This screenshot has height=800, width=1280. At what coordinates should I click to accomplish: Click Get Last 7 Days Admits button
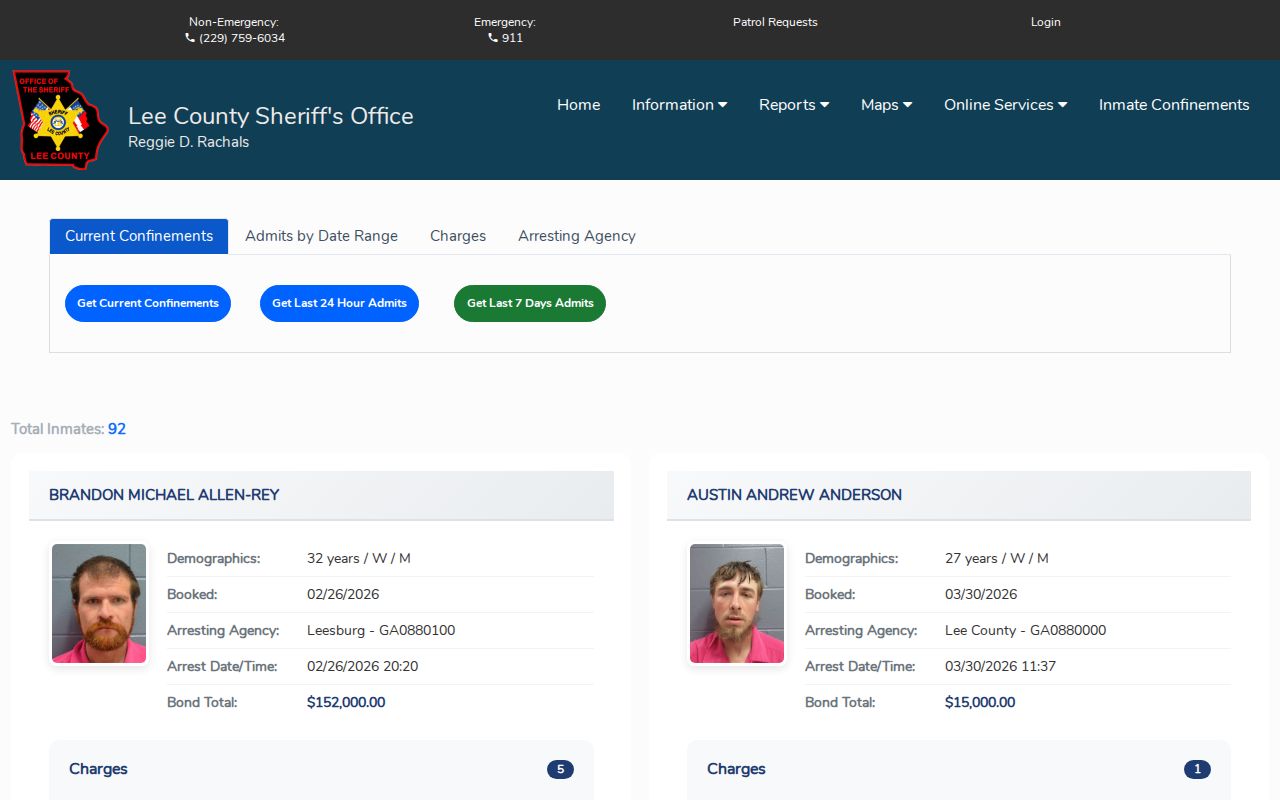point(530,303)
